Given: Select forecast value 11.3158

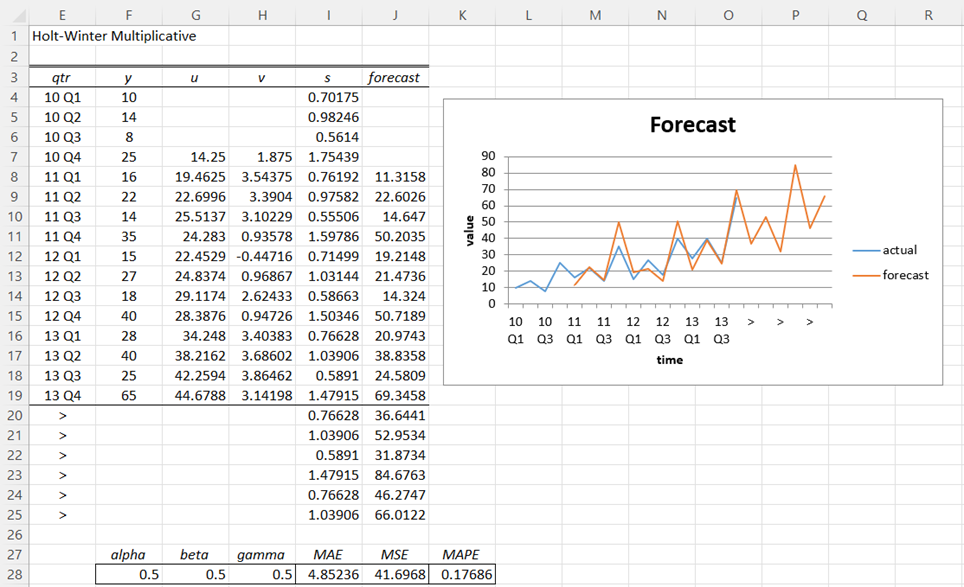Looking at the screenshot, I should coord(395,176).
